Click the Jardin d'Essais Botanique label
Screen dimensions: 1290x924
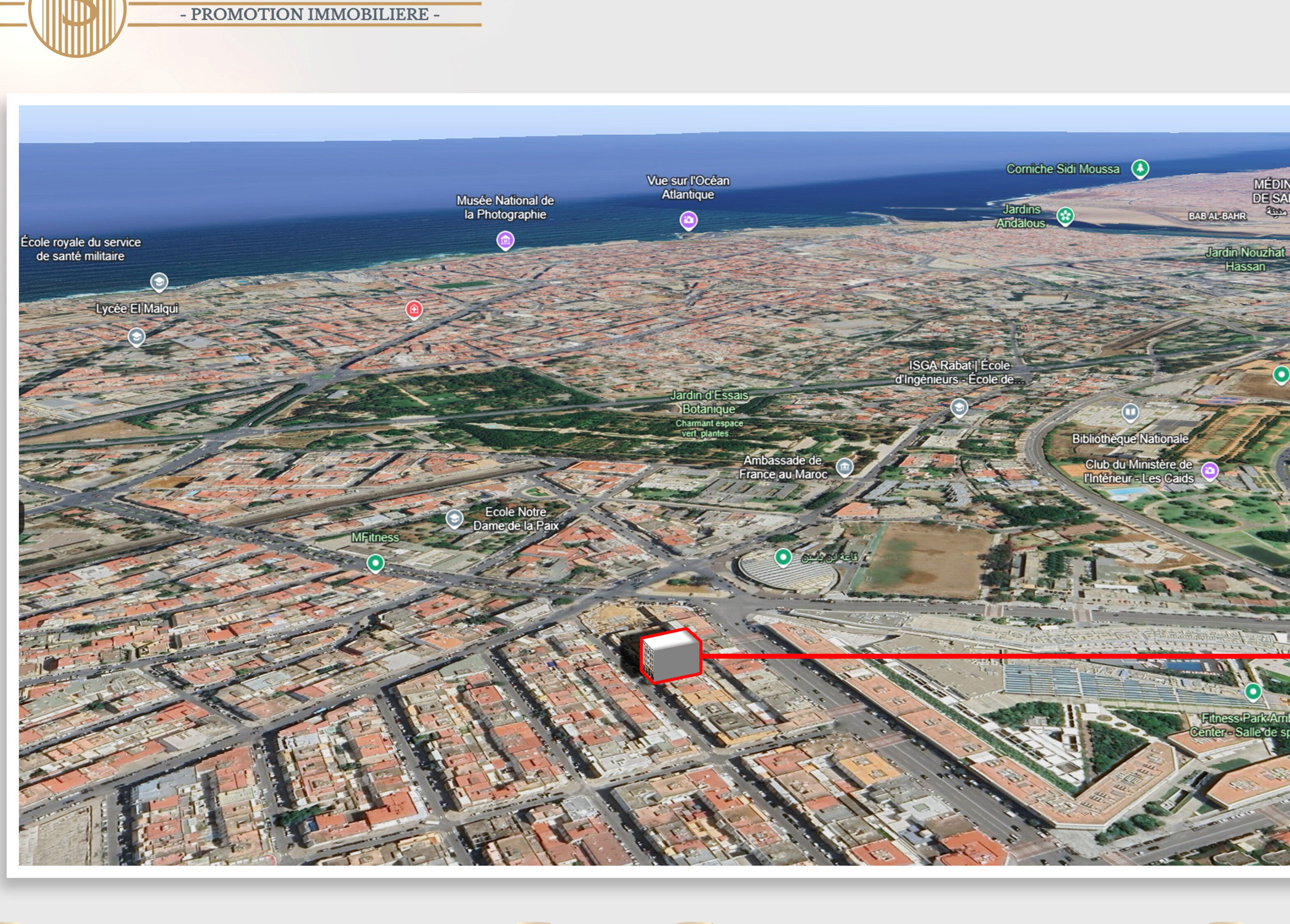[x=709, y=402]
